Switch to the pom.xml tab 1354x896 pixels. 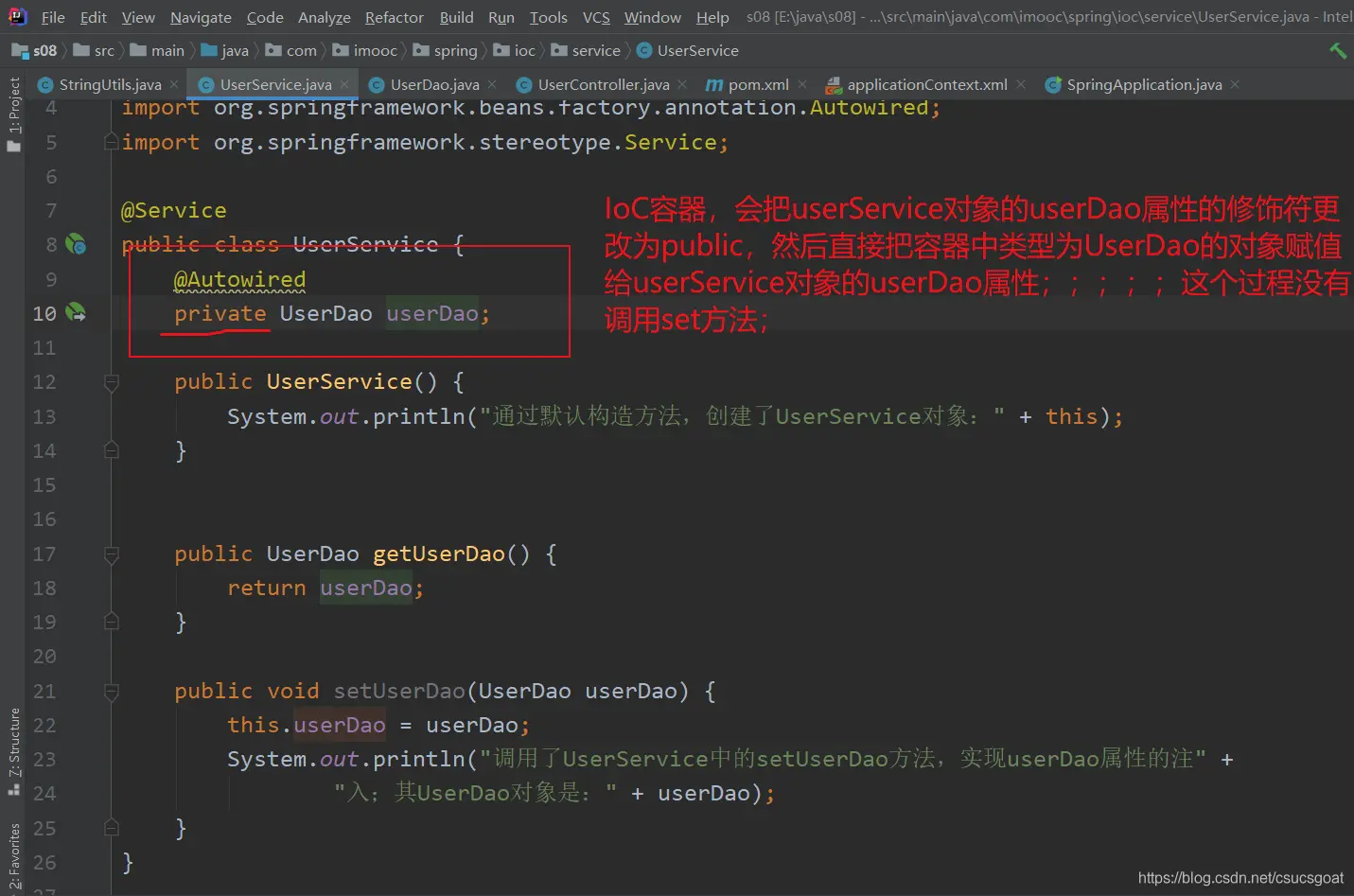757,85
